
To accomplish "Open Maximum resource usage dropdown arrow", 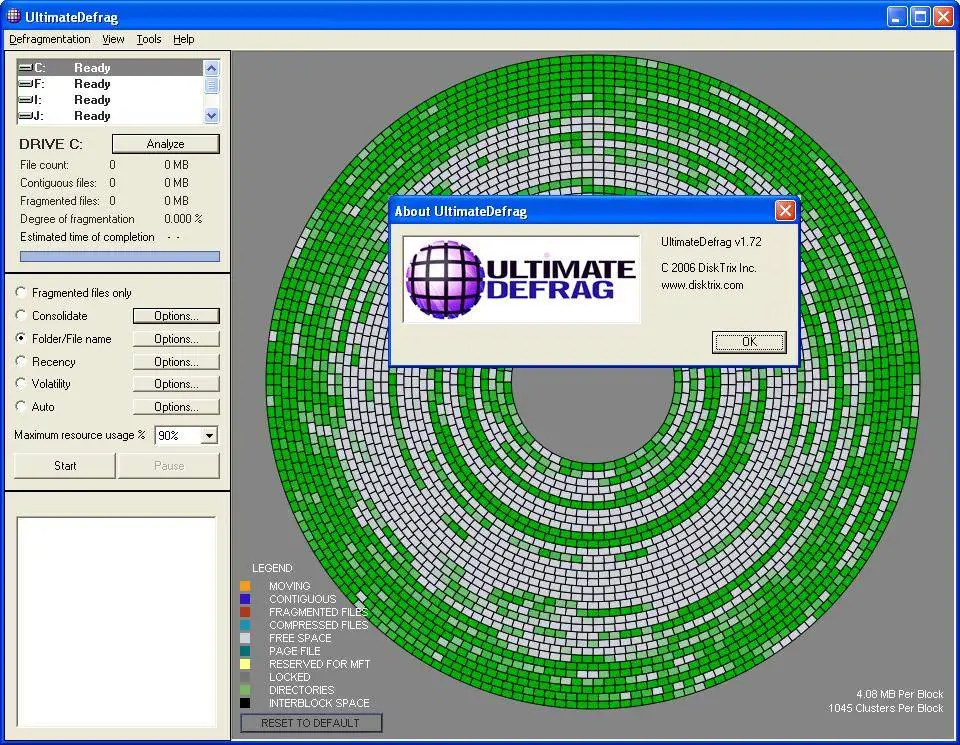I will pyautogui.click(x=209, y=435).
